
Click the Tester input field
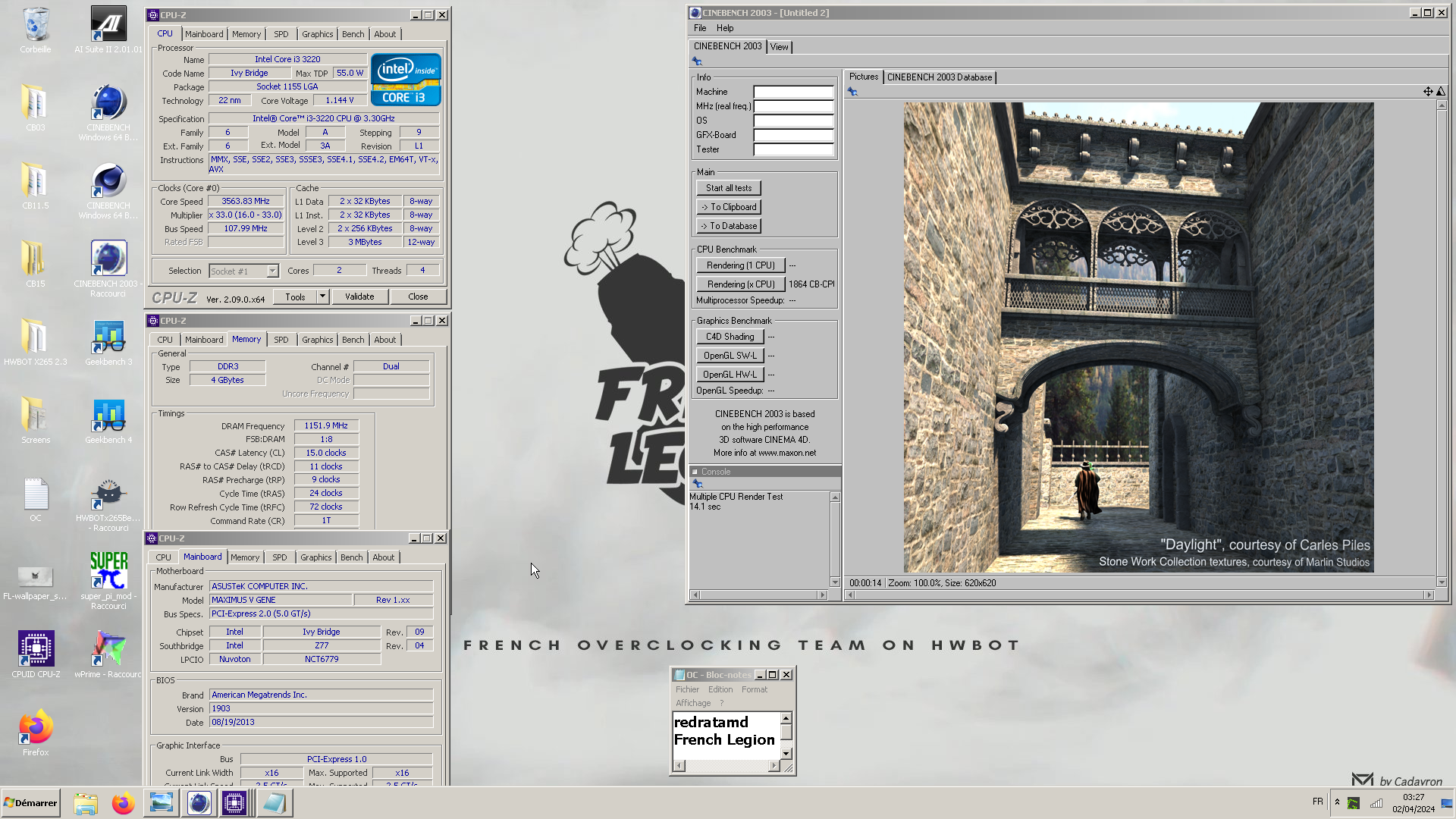click(x=793, y=149)
